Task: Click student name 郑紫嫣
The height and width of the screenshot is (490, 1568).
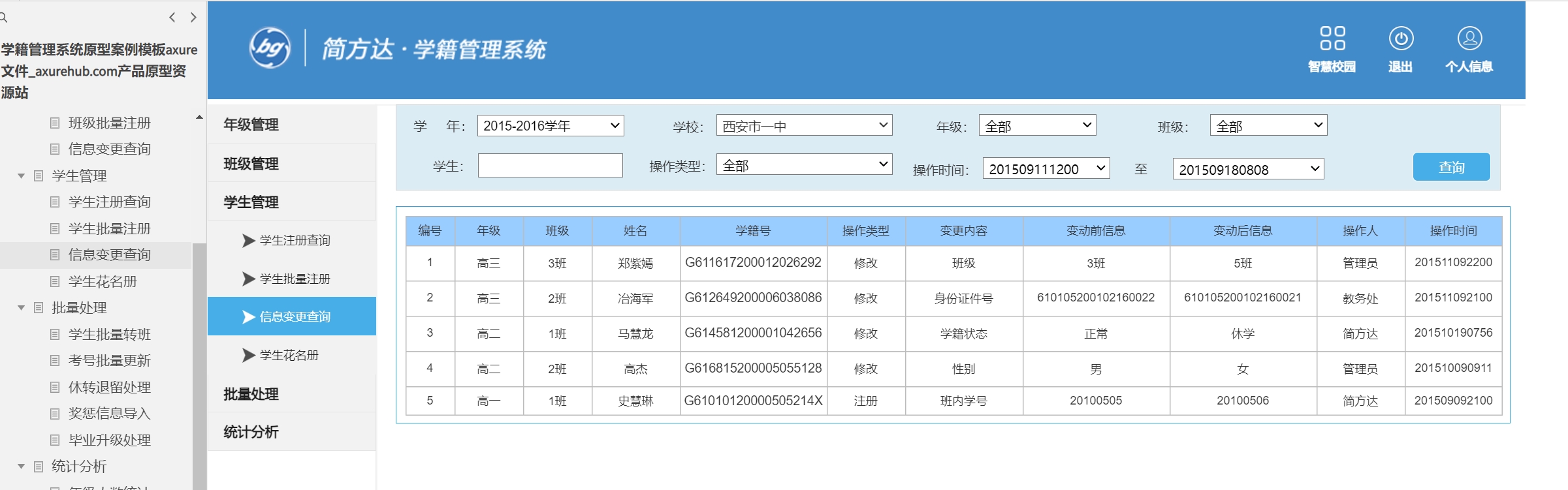Action: tap(635, 263)
